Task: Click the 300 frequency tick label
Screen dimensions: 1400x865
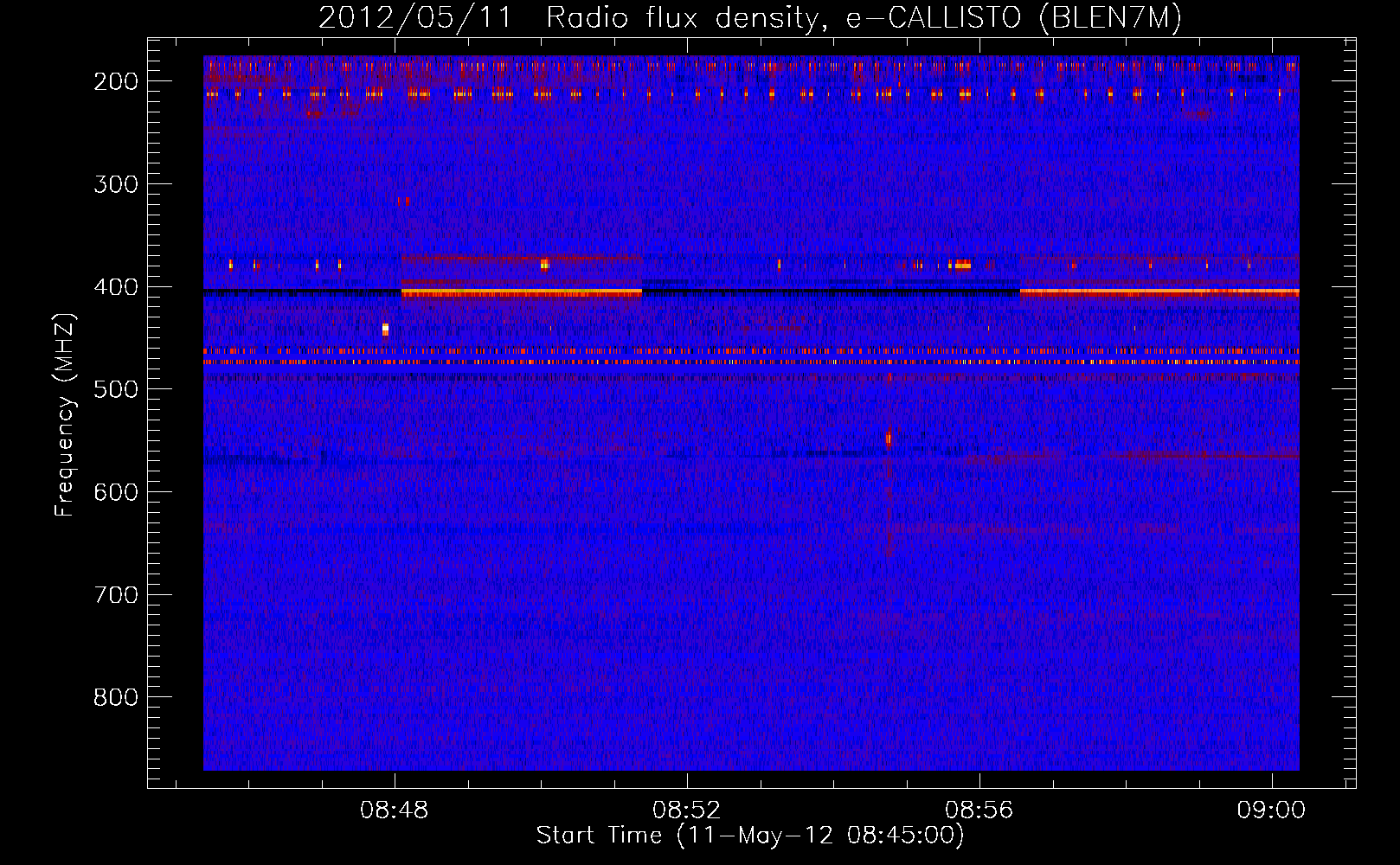Action: pos(116,184)
